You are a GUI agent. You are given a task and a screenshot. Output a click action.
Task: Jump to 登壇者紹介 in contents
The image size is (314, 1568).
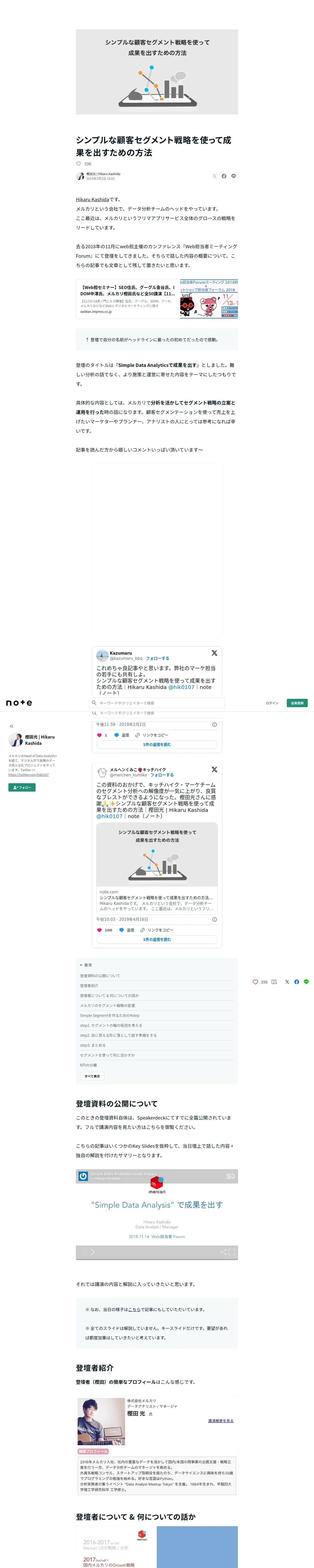[x=89, y=985]
